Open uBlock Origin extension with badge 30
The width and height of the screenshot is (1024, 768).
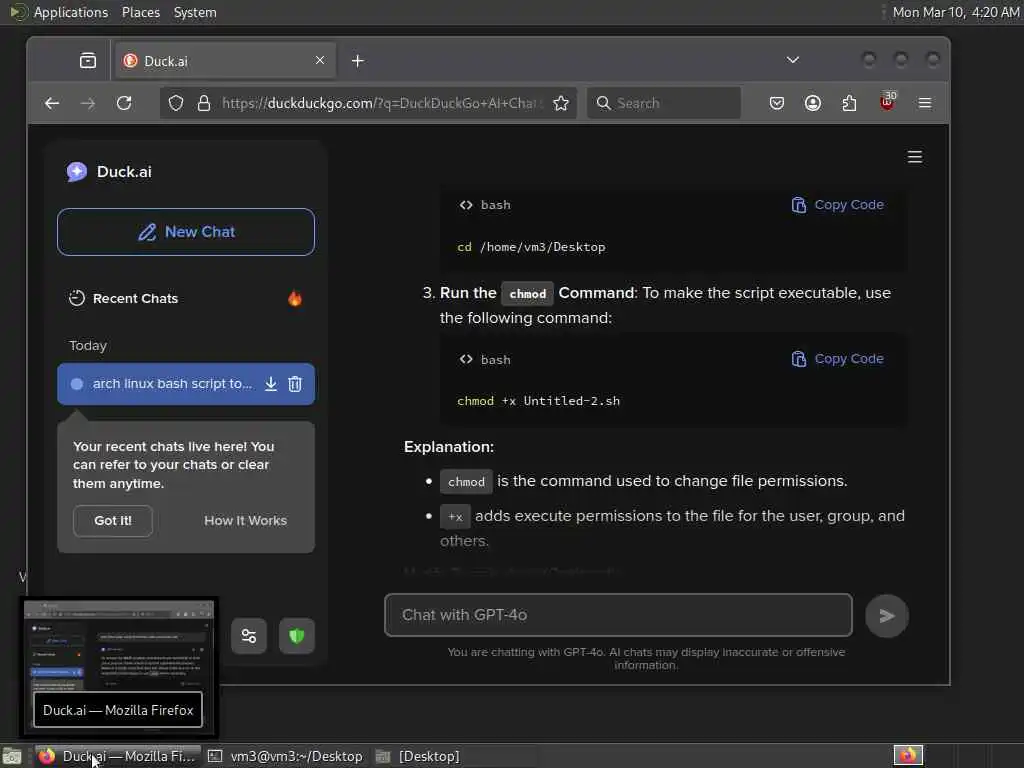coord(888,102)
